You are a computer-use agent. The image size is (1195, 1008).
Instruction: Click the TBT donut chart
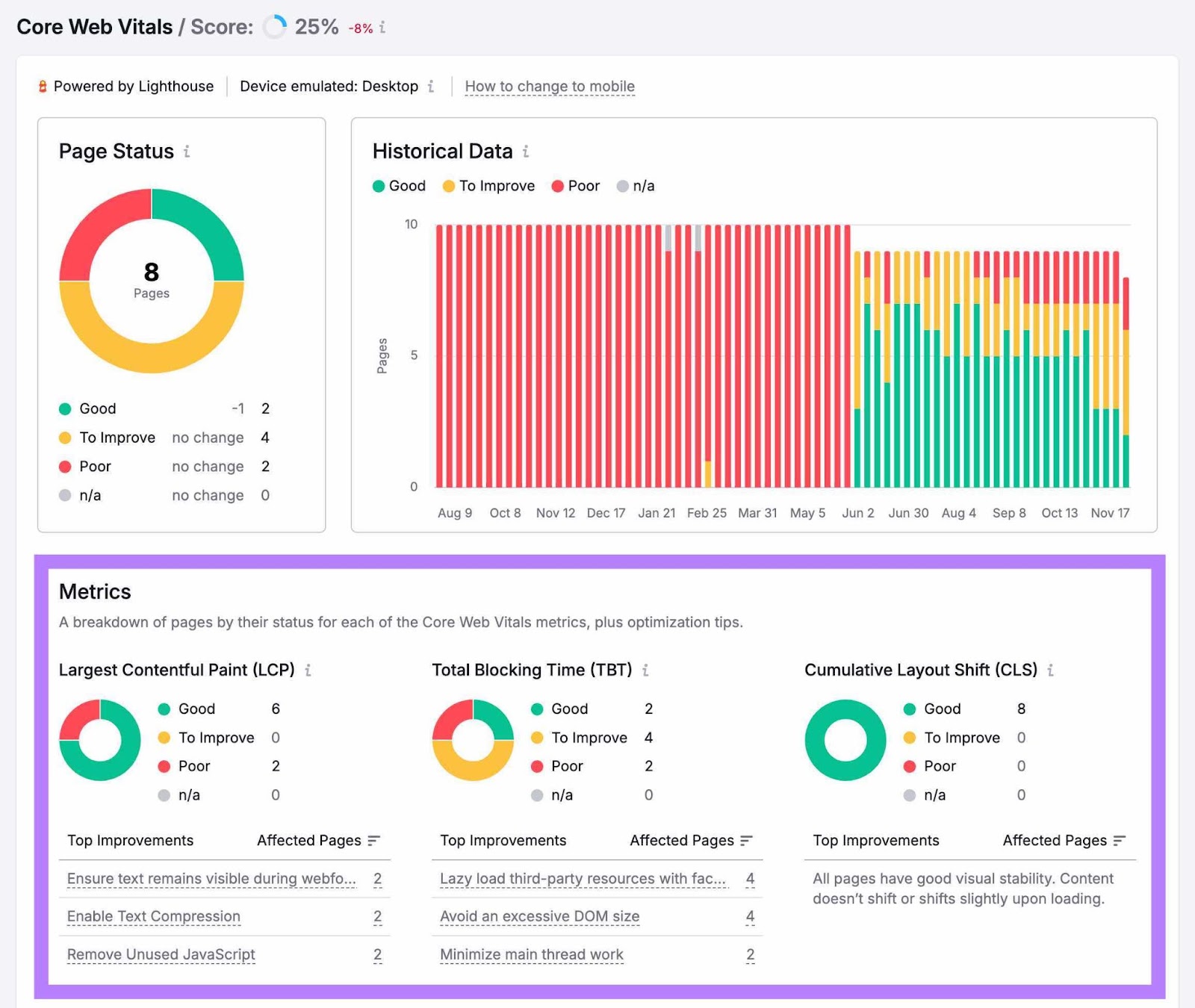coord(473,740)
